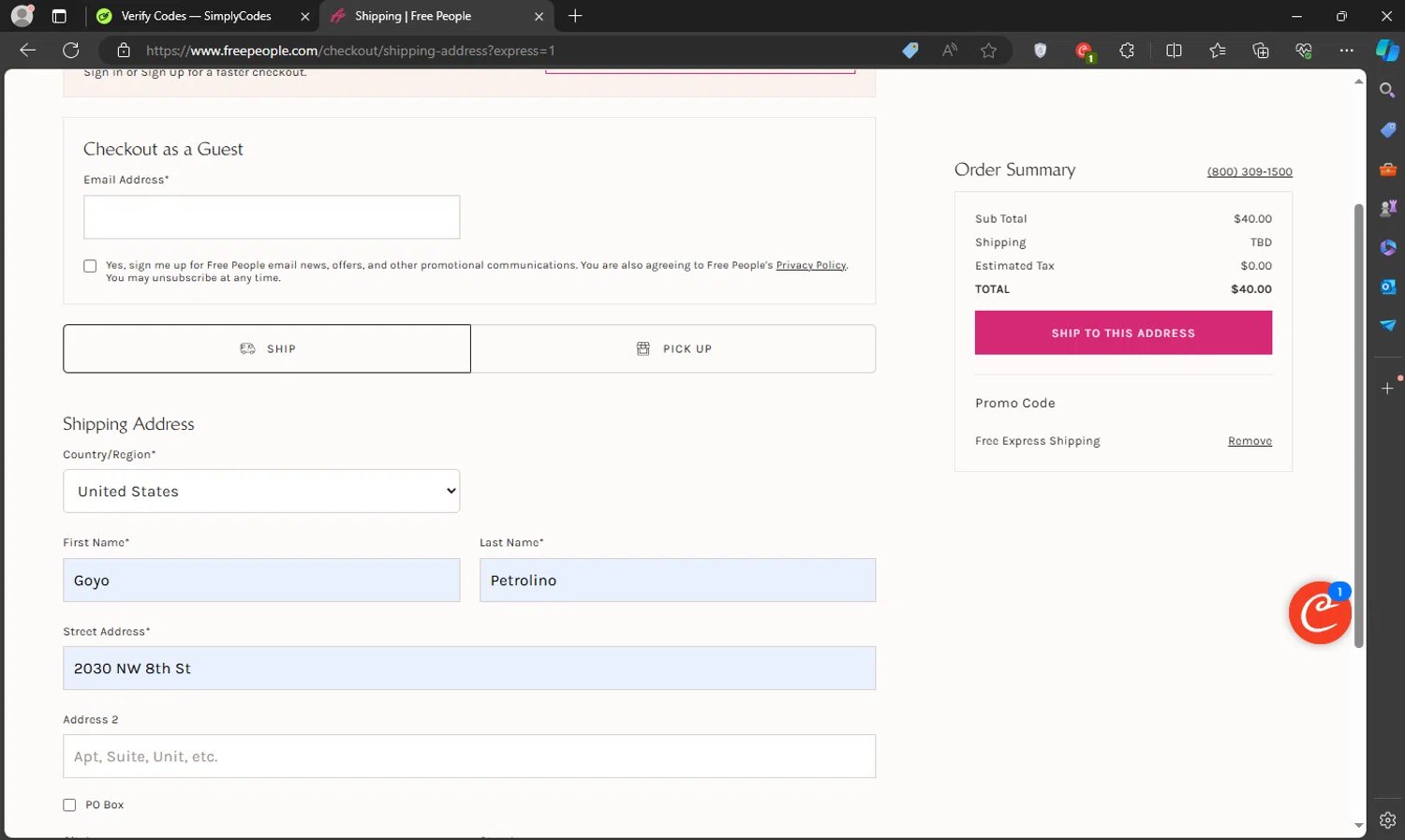Open browser Extensions puzzle icon

click(1127, 51)
